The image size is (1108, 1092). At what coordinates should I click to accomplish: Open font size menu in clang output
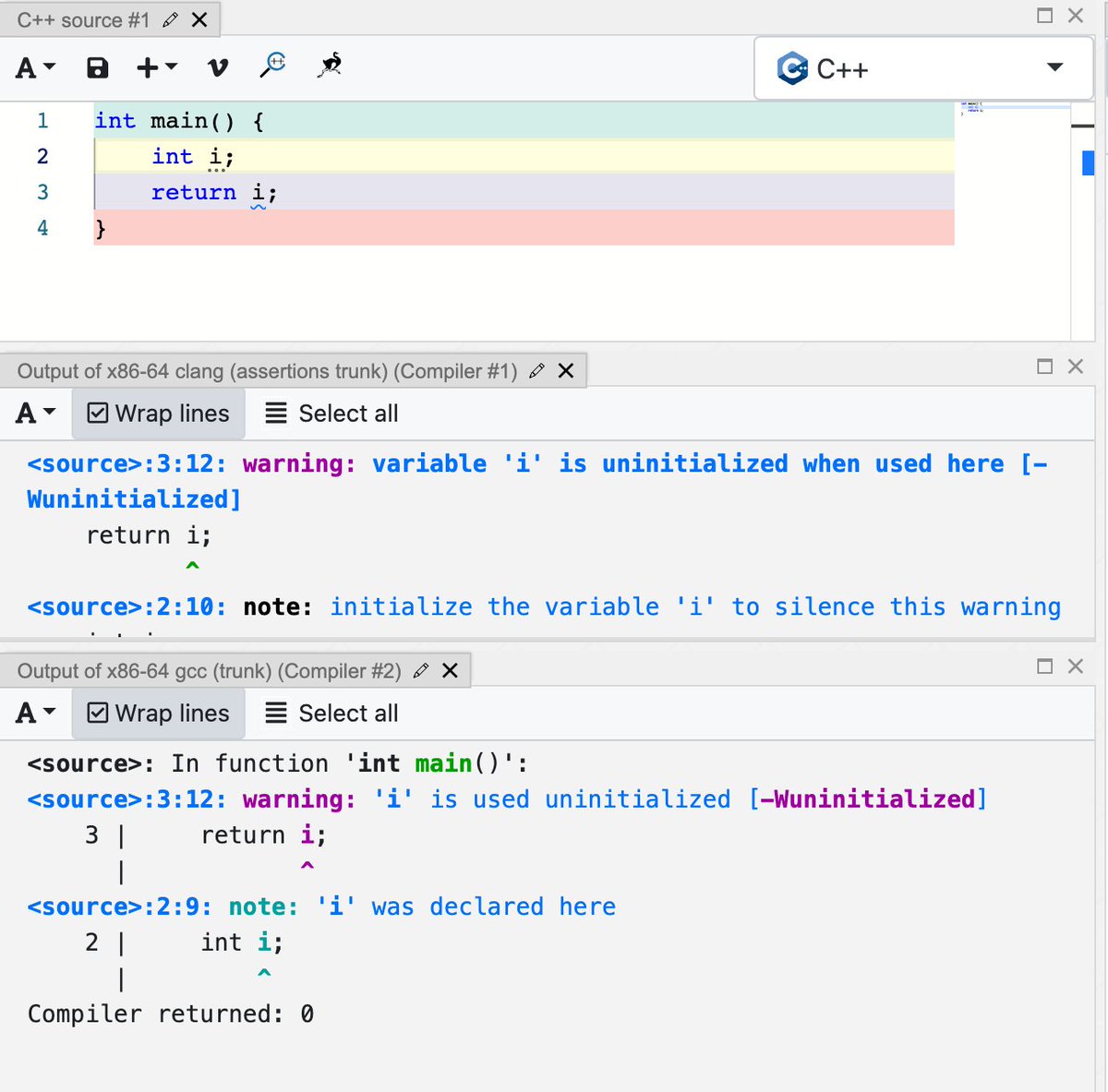pos(35,414)
